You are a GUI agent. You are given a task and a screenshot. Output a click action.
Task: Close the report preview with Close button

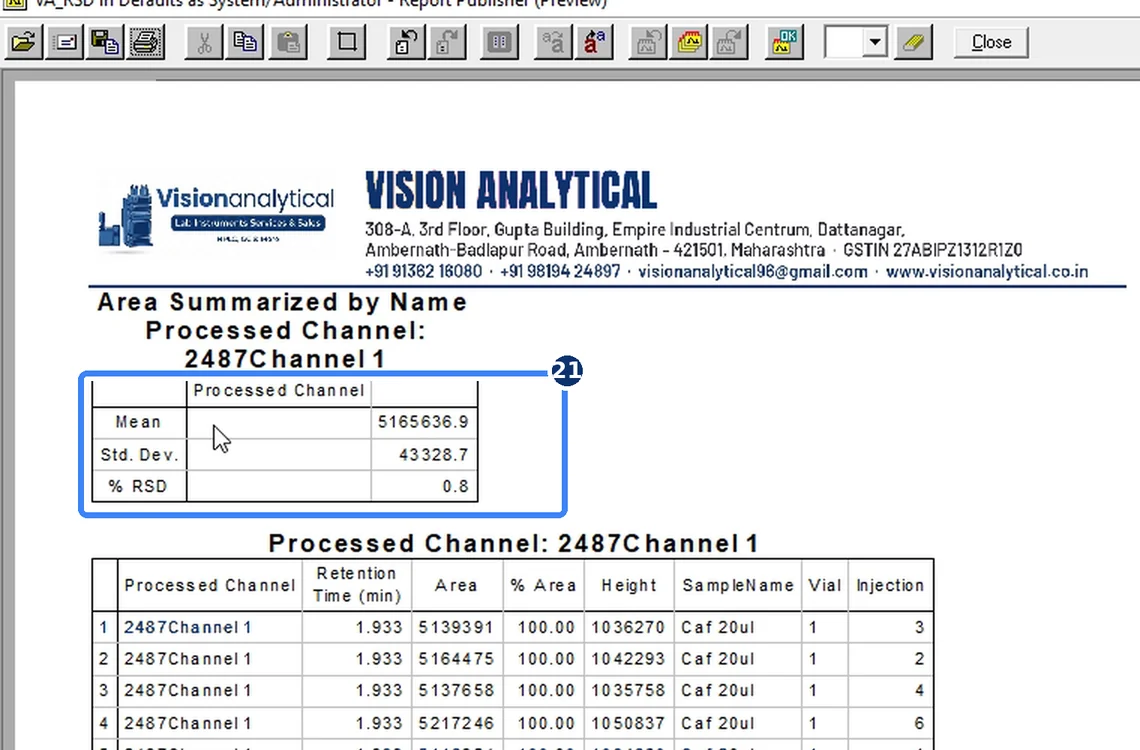click(x=991, y=42)
